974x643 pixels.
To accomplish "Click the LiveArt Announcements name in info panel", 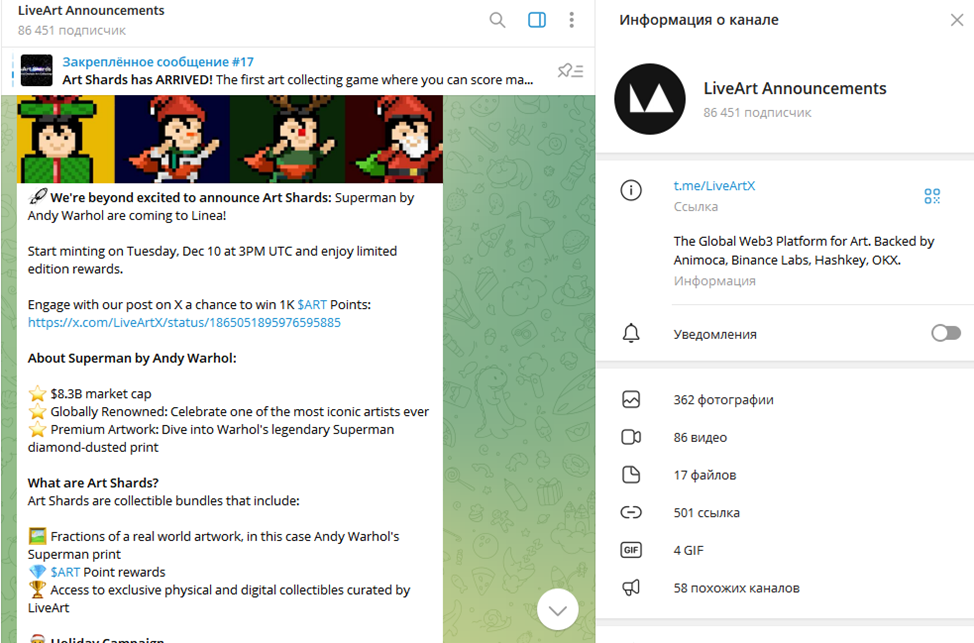I will [x=795, y=88].
